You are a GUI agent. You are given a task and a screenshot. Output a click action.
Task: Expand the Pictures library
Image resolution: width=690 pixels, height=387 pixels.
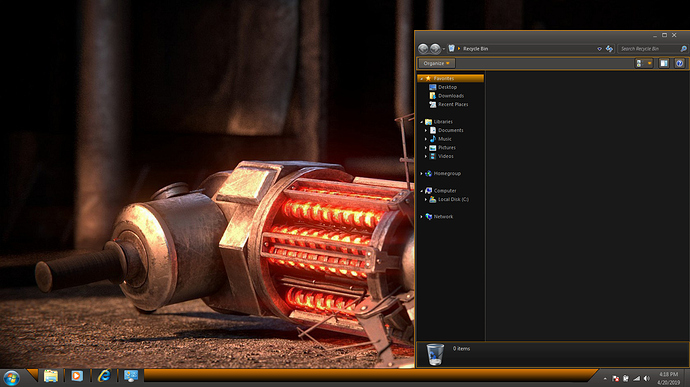coord(426,147)
